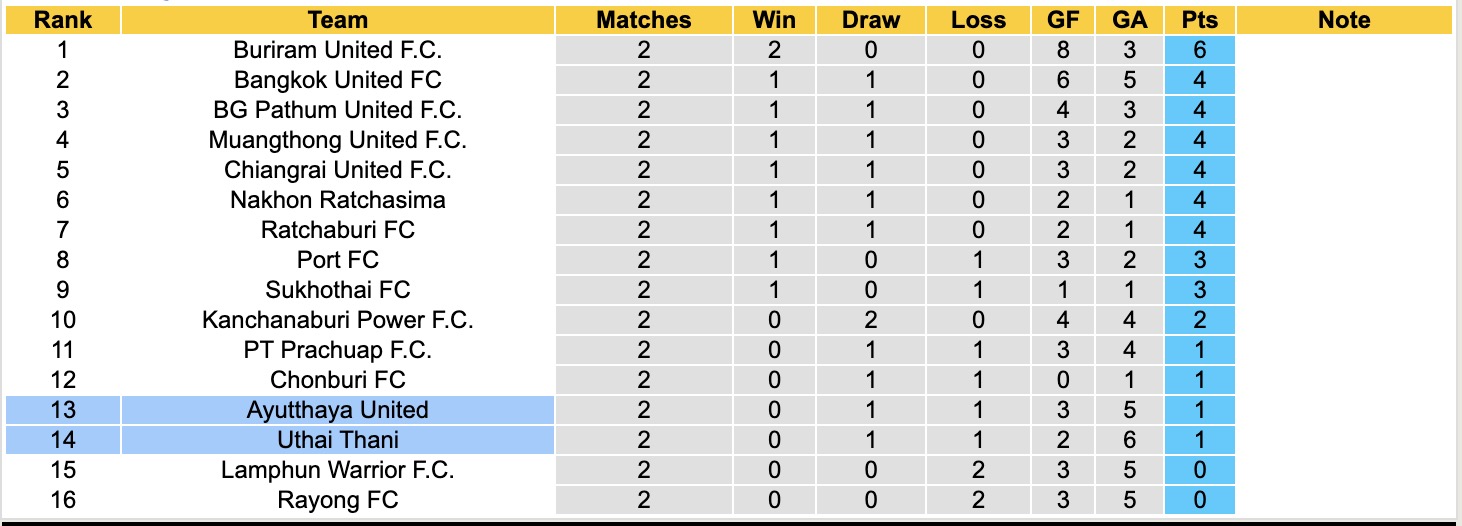The width and height of the screenshot is (1462, 526).
Task: Click the Note column header
Action: click(x=1343, y=20)
